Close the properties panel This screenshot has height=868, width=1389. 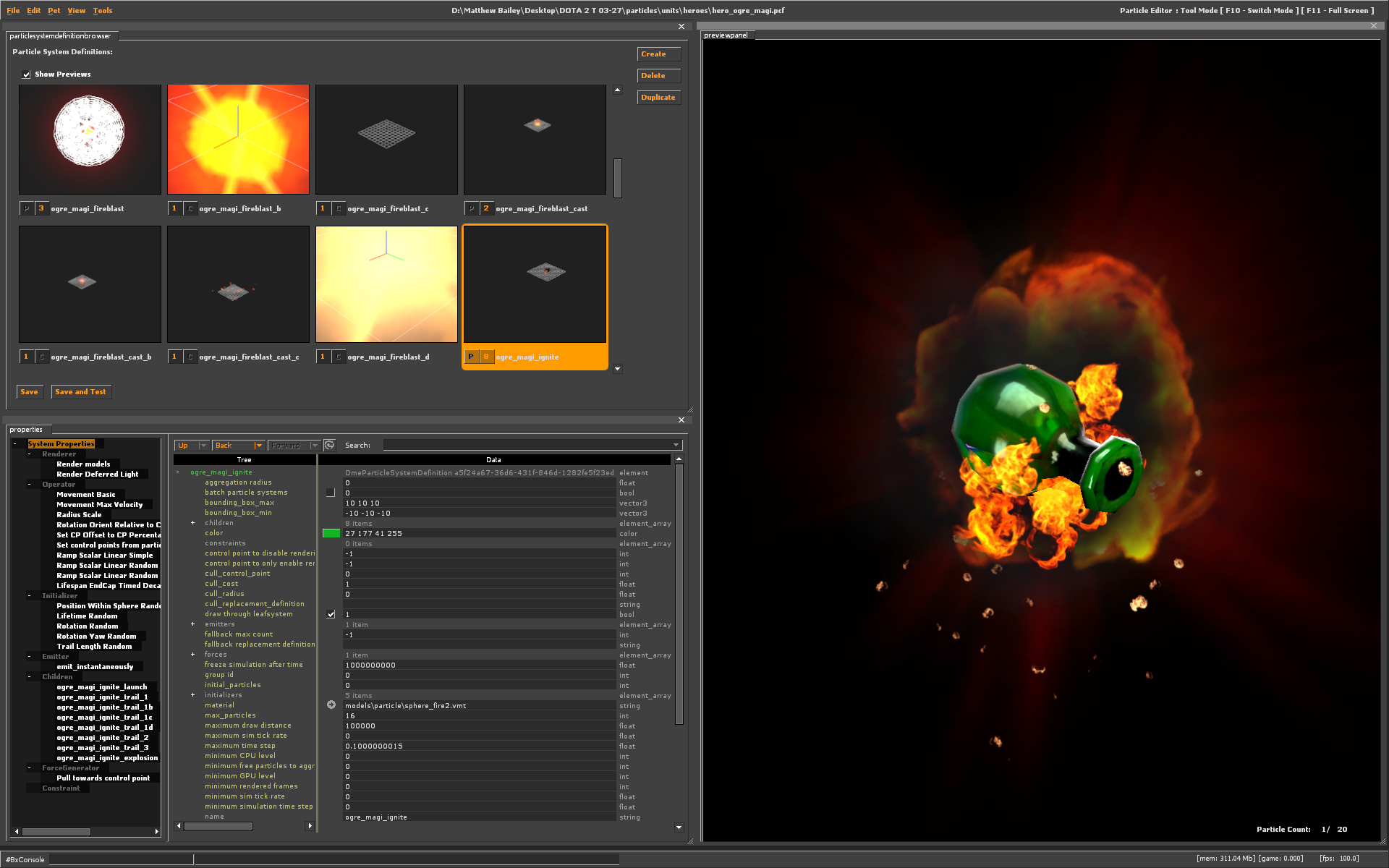pos(681,420)
